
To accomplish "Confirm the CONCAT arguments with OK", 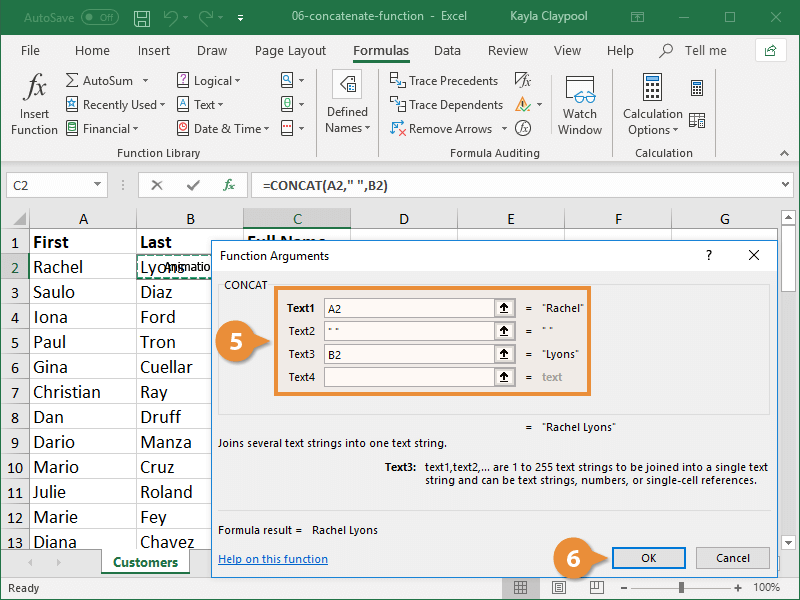I will tap(649, 557).
